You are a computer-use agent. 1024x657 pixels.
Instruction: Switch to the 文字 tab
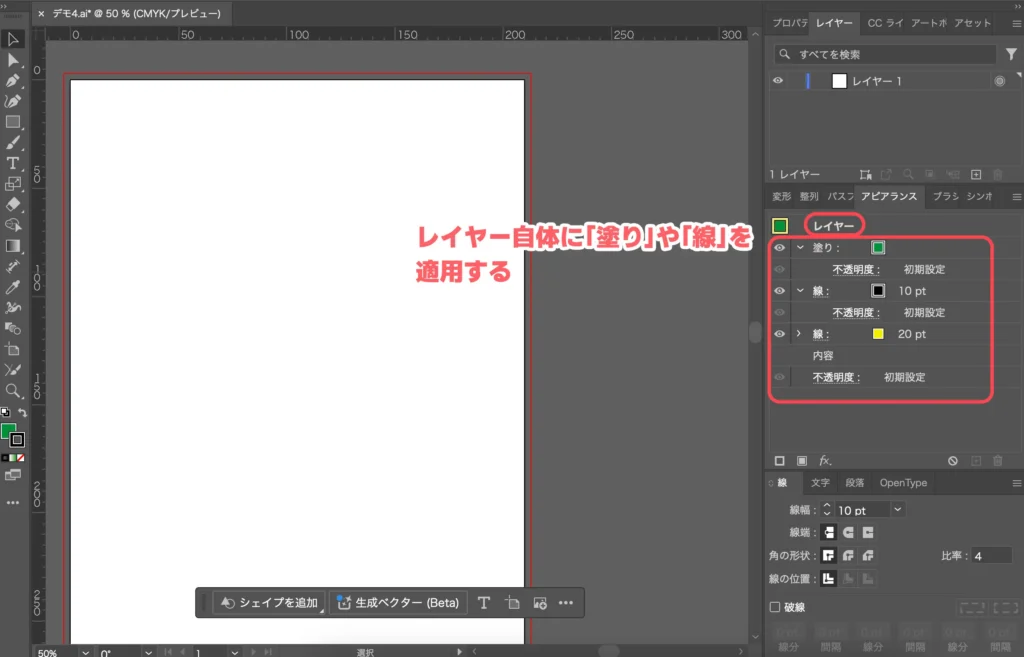coord(820,483)
